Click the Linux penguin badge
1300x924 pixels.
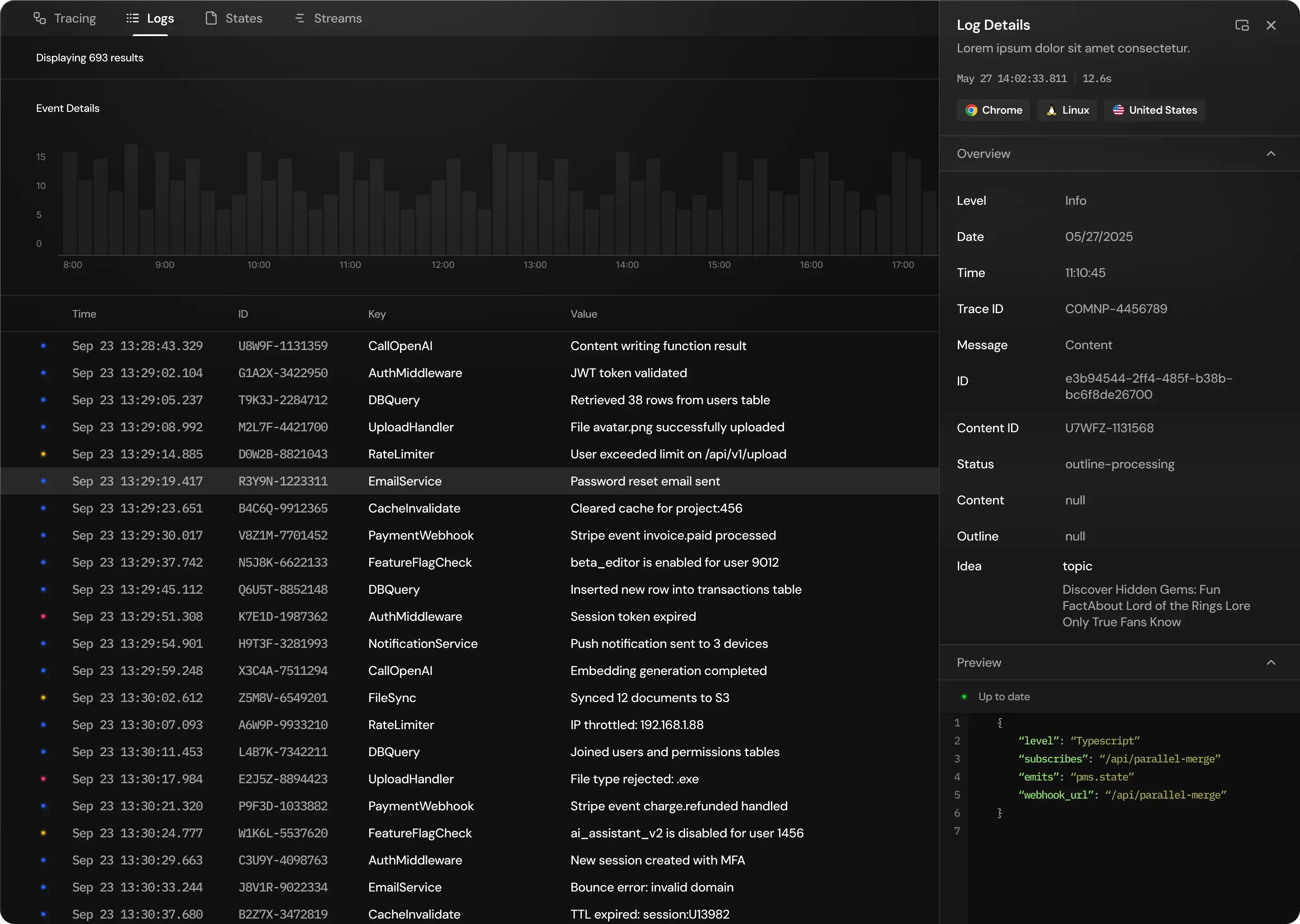pyautogui.click(x=1067, y=110)
